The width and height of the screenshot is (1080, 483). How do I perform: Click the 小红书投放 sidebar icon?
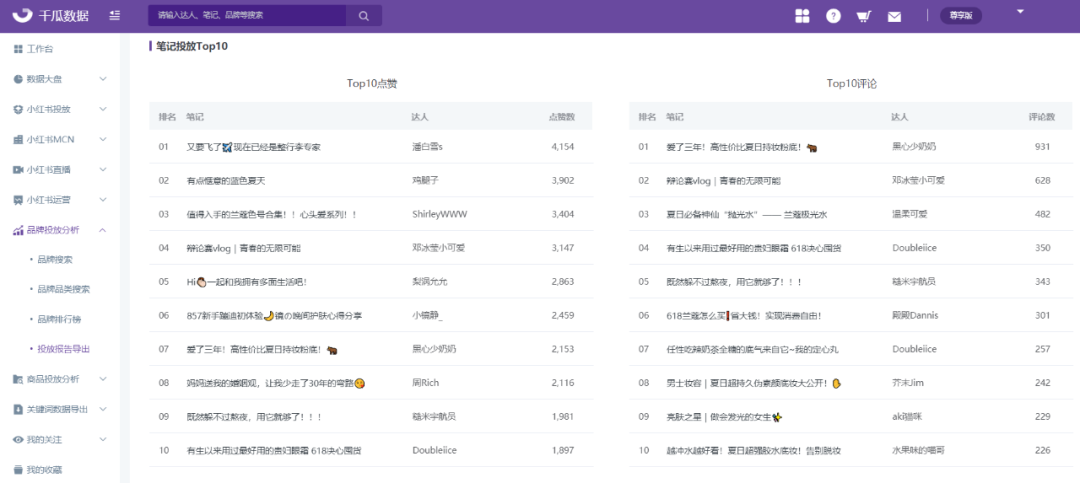[x=19, y=109]
